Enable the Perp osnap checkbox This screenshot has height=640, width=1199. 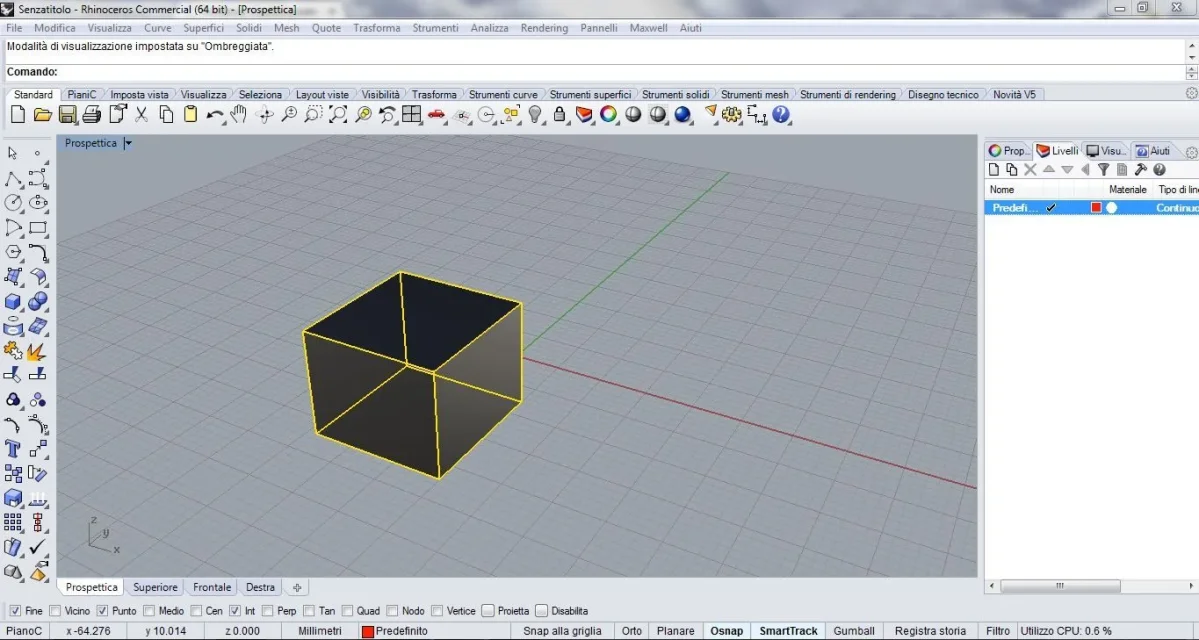(x=268, y=611)
